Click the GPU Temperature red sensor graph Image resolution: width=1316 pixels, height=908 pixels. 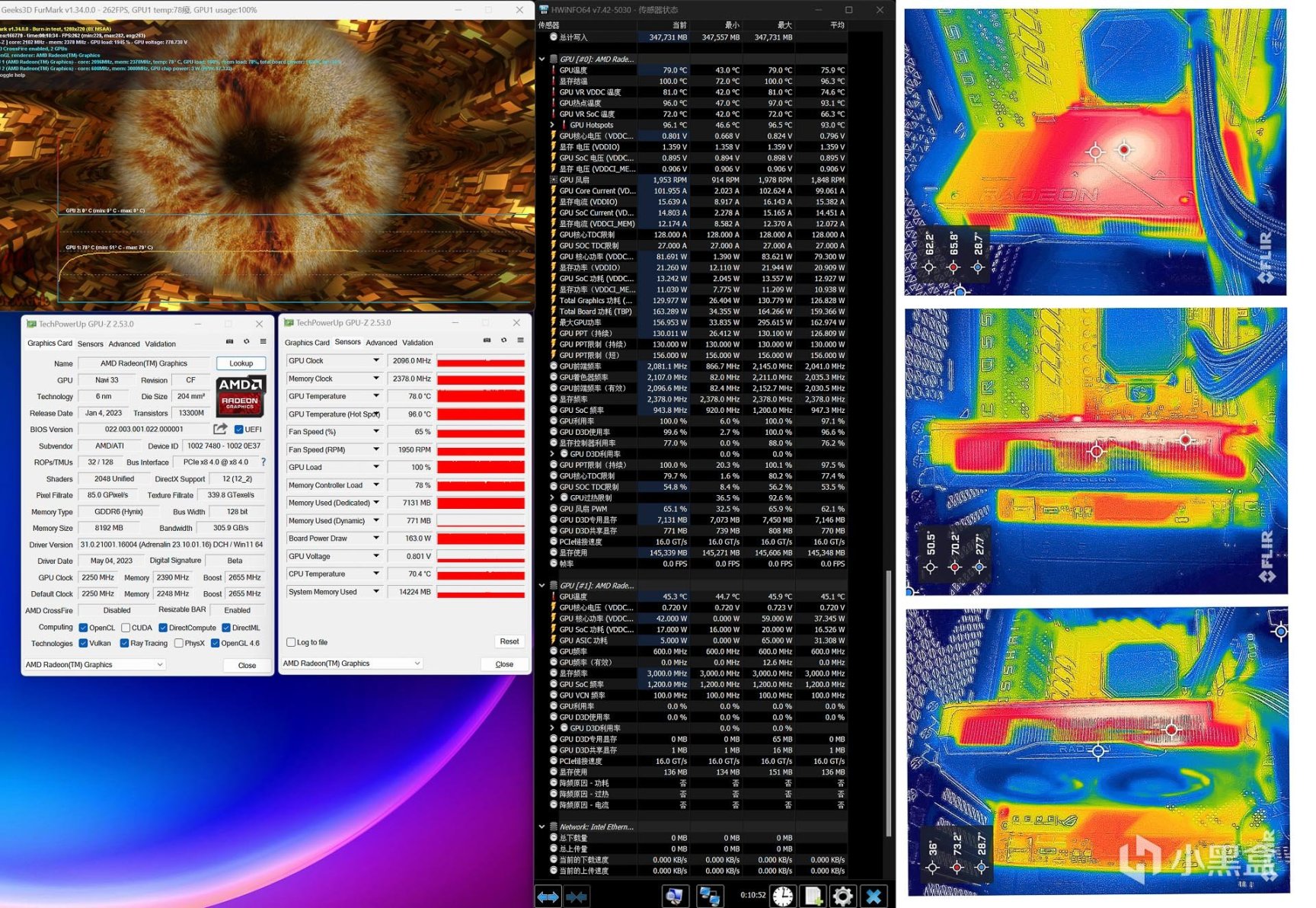[481, 396]
